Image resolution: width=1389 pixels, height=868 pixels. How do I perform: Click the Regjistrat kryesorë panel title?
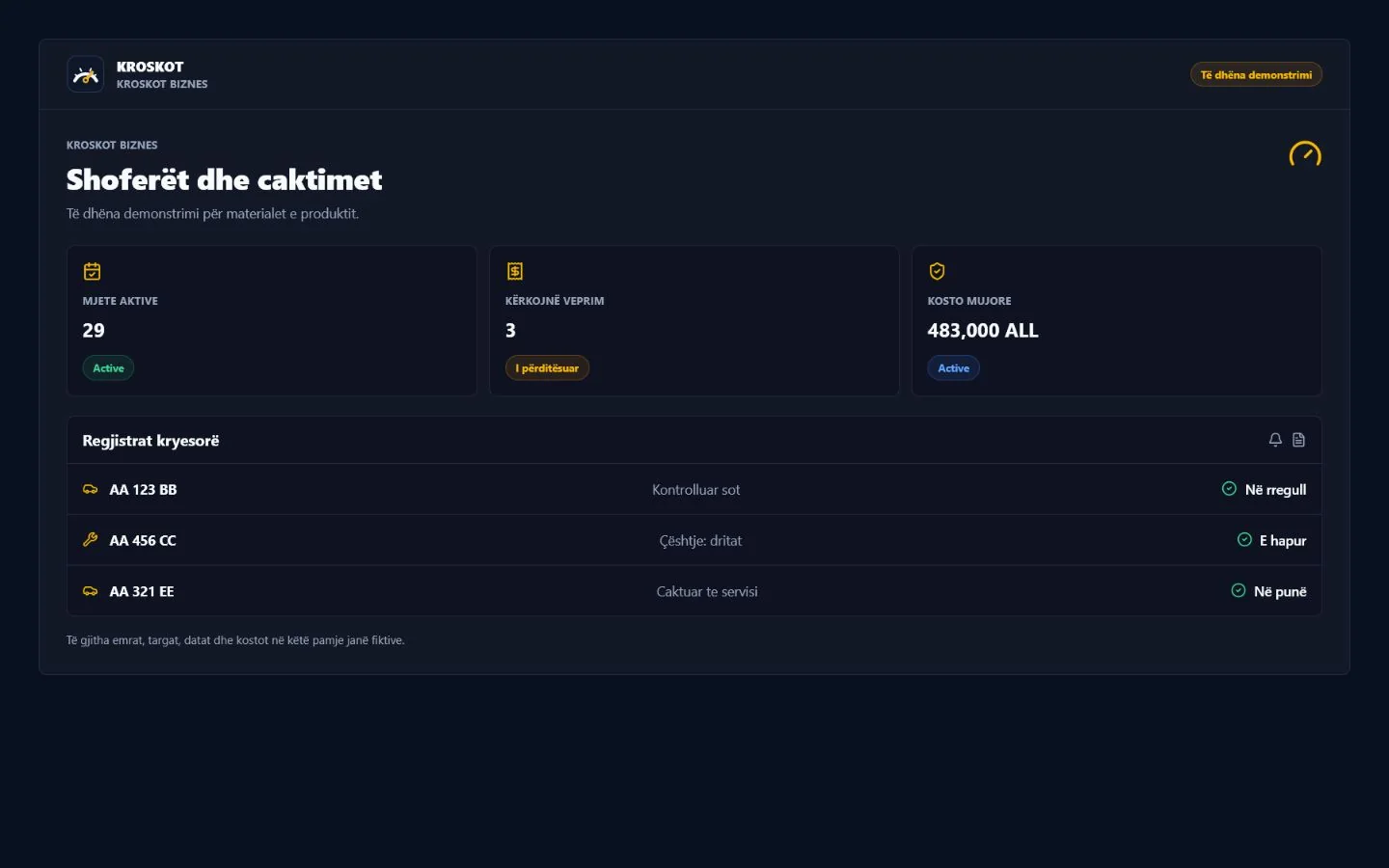click(150, 441)
